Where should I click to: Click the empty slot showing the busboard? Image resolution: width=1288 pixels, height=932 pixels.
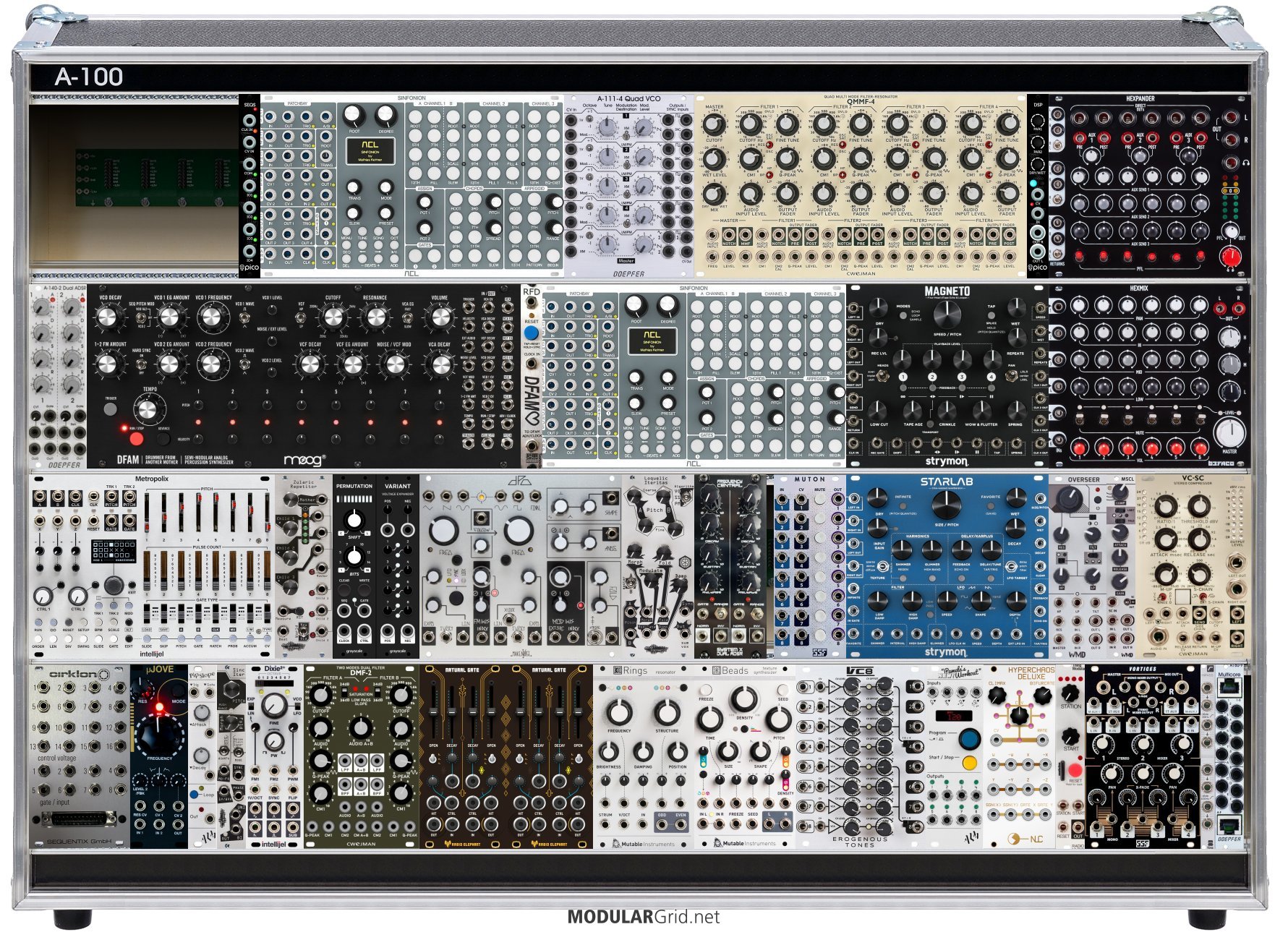point(134,186)
